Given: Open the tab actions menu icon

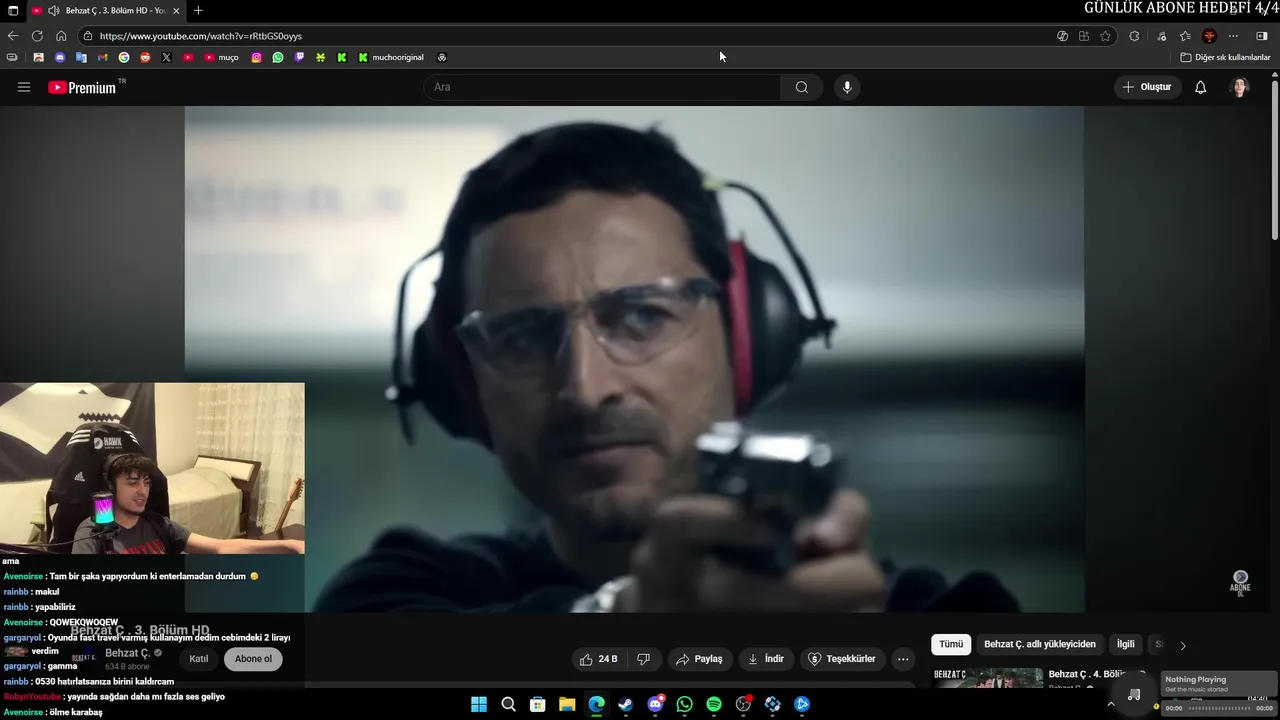Looking at the screenshot, I should (13, 10).
